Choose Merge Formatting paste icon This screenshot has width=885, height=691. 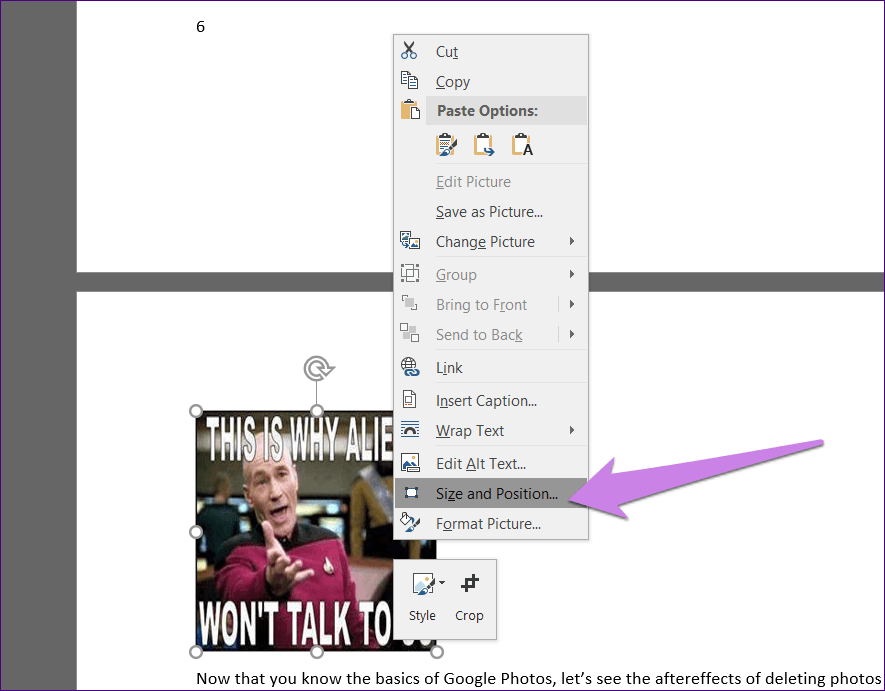click(484, 145)
